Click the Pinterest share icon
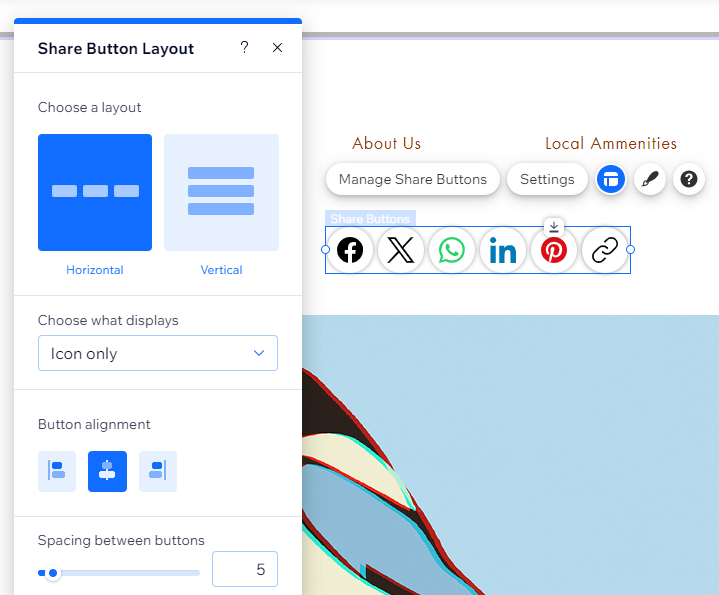This screenshot has height=595, width=719. (554, 251)
